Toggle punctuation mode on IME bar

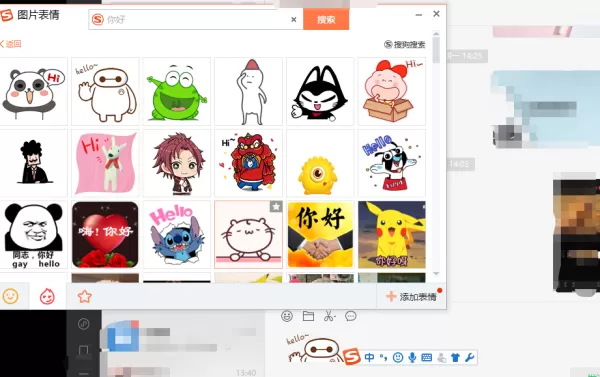383,357
